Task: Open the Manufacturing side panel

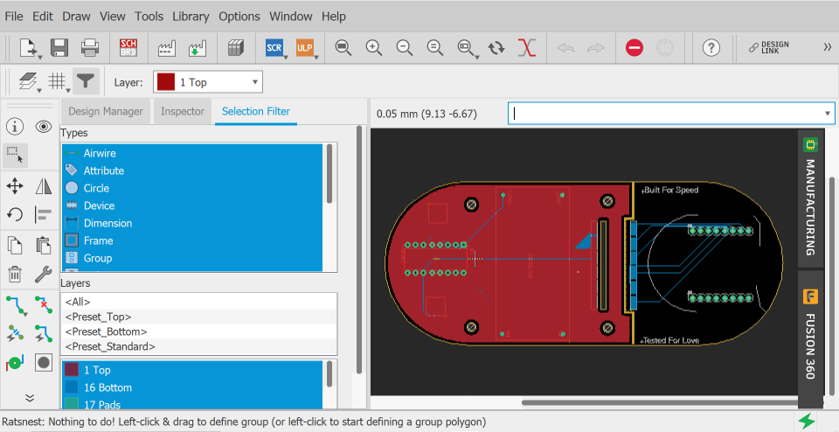Action: pos(810,198)
